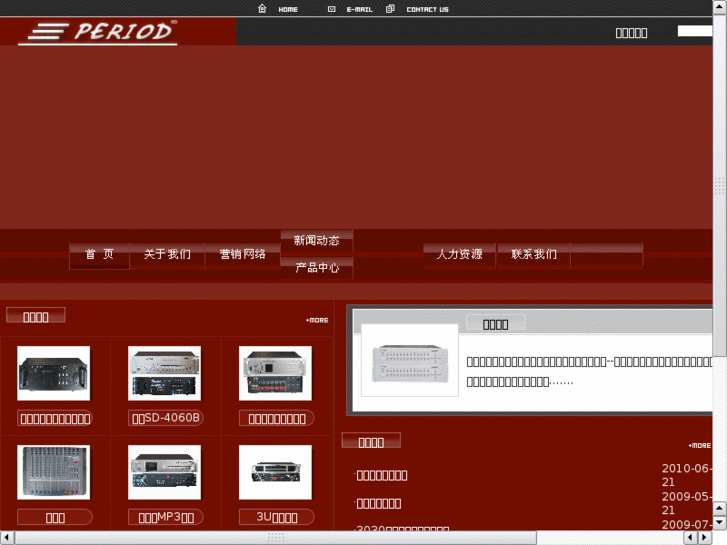Click the 3U product label button
The width and height of the screenshot is (727, 545).
(x=277, y=517)
